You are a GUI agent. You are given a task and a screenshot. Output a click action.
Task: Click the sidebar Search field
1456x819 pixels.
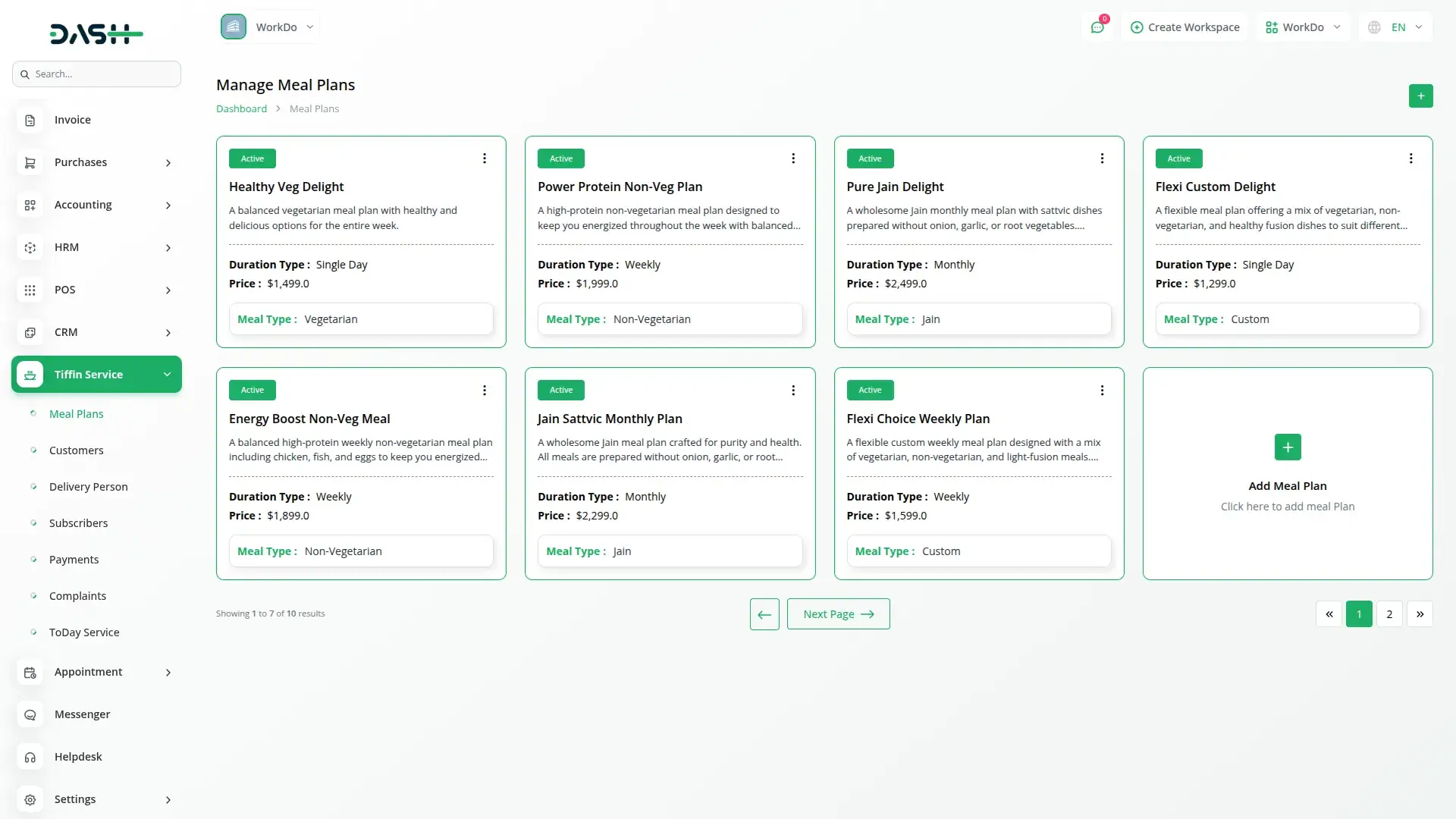96,74
